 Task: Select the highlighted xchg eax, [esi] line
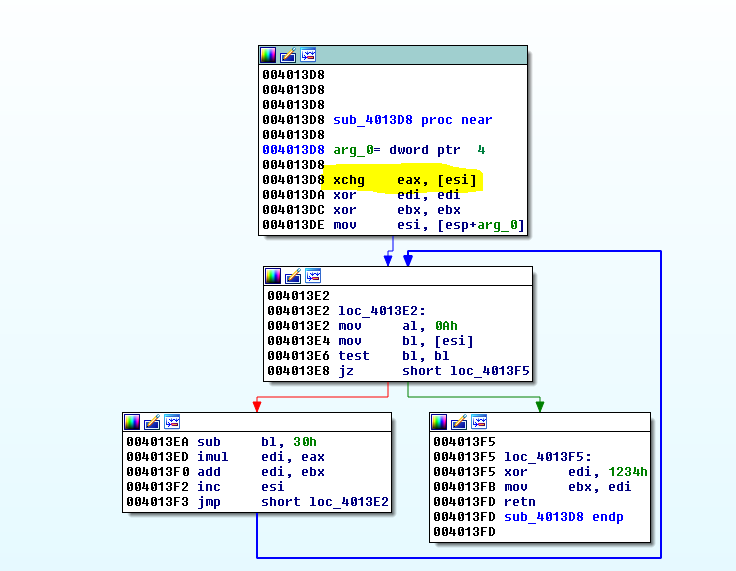click(x=405, y=180)
